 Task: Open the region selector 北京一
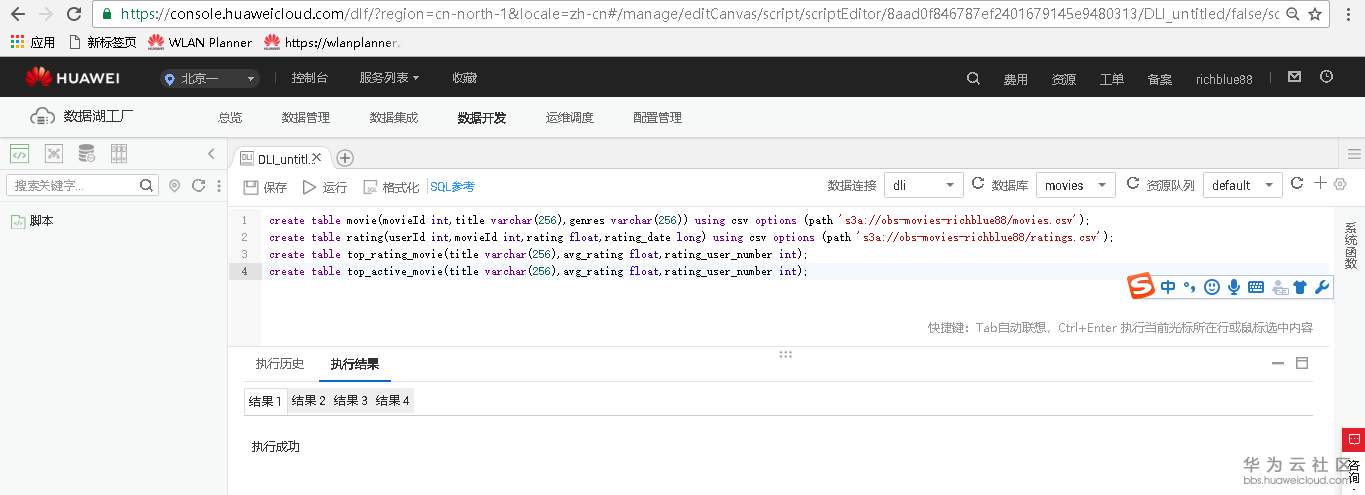click(x=211, y=78)
